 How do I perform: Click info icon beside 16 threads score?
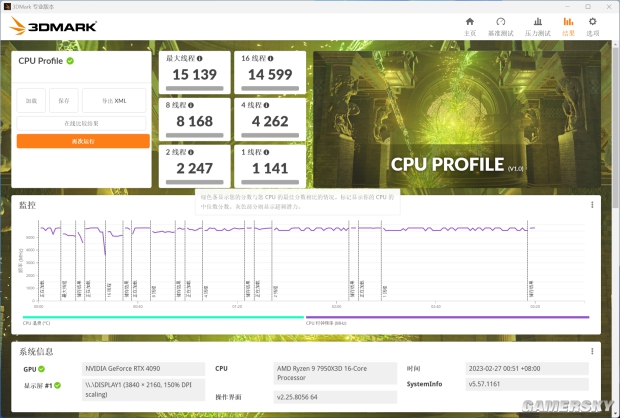click(x=270, y=59)
